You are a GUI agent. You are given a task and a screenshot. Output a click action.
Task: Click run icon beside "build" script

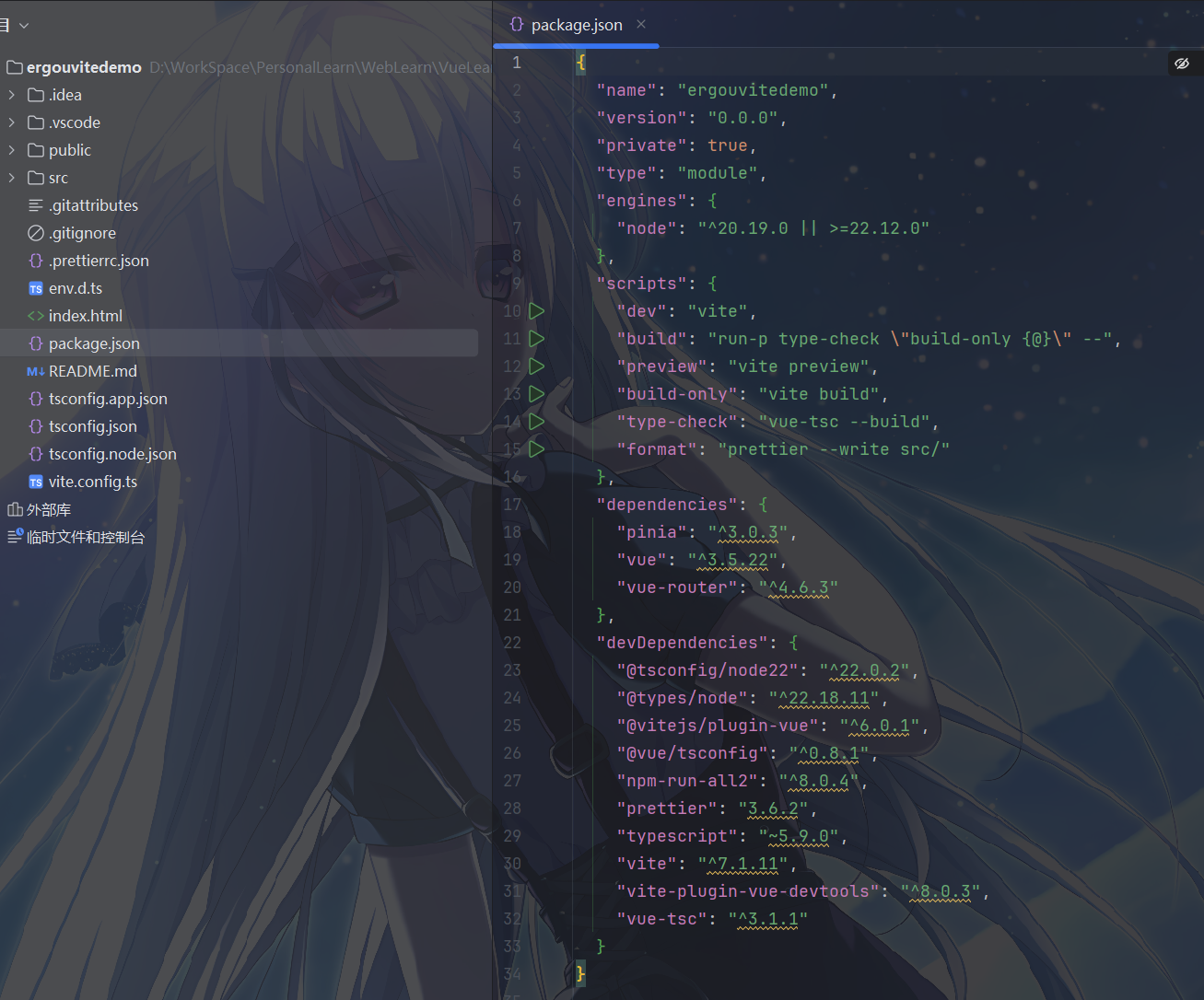click(537, 339)
